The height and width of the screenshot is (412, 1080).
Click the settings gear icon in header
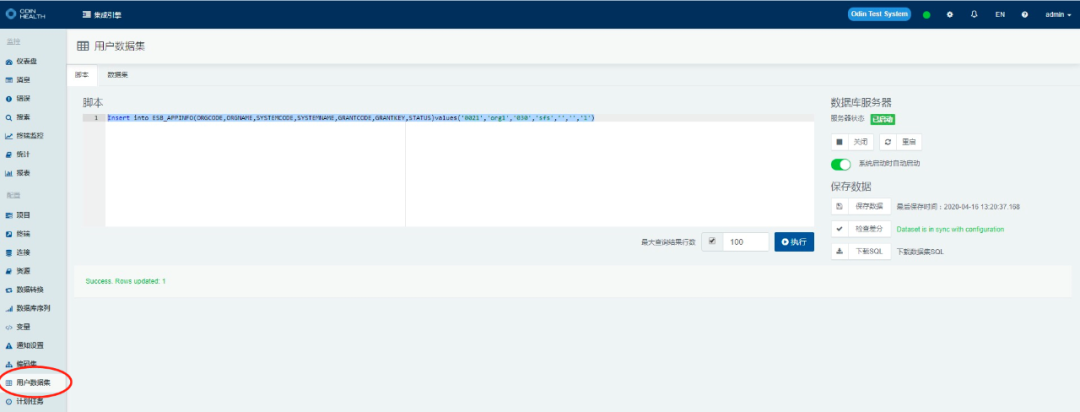950,15
